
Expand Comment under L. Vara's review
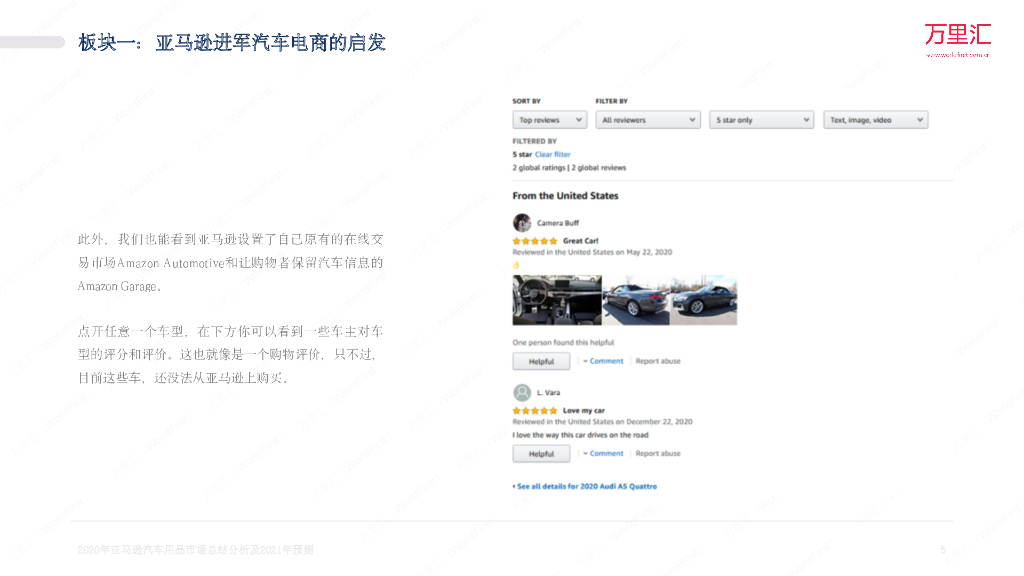(x=605, y=453)
